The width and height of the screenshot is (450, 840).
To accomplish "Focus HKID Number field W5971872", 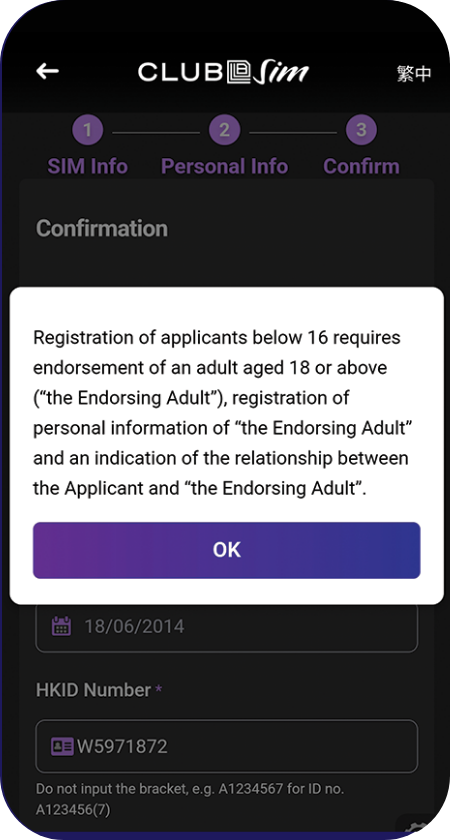I will pos(227,746).
